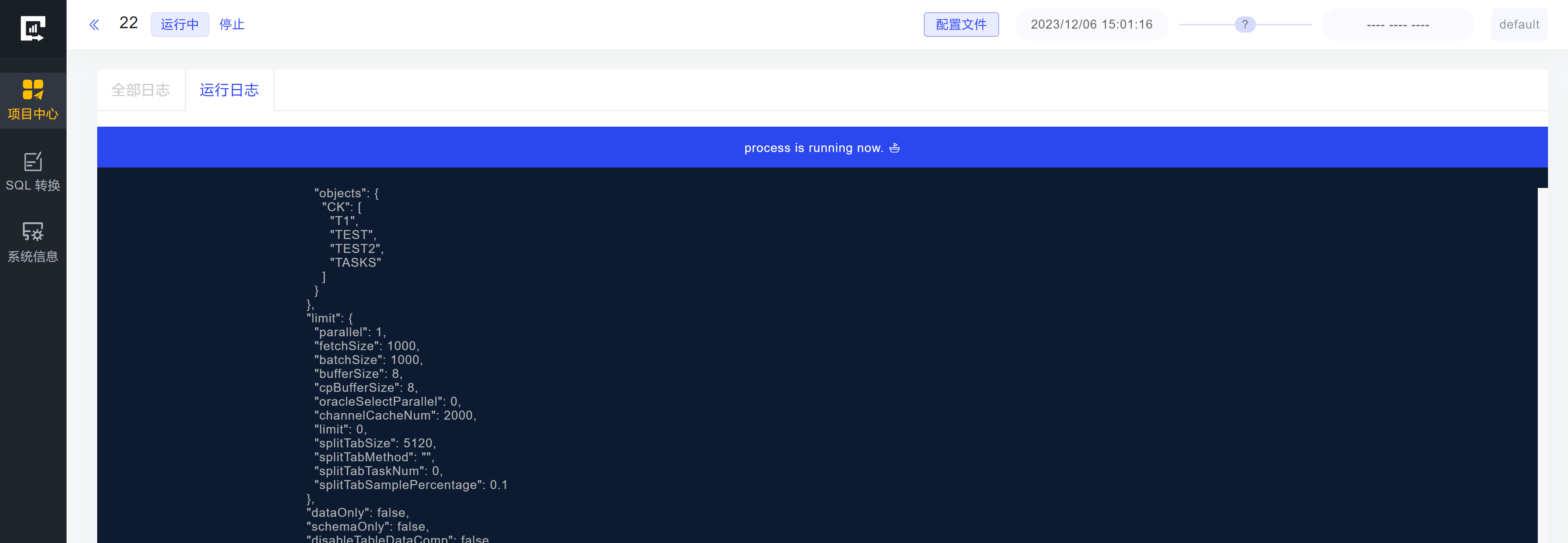Click the coffee cup icon in the banner
Viewport: 1568px width, 543px height.
point(894,148)
